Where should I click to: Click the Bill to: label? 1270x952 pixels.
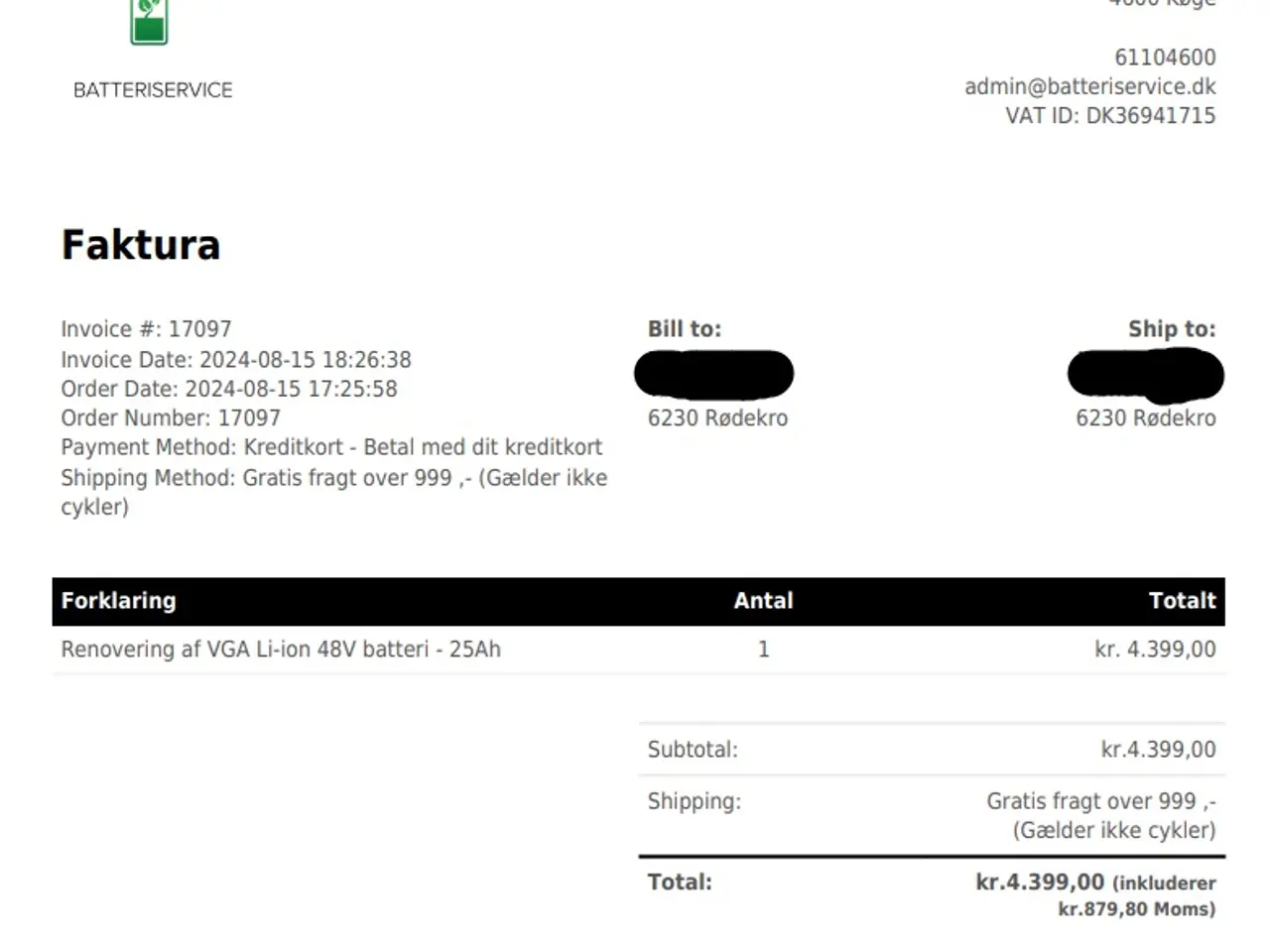(685, 329)
